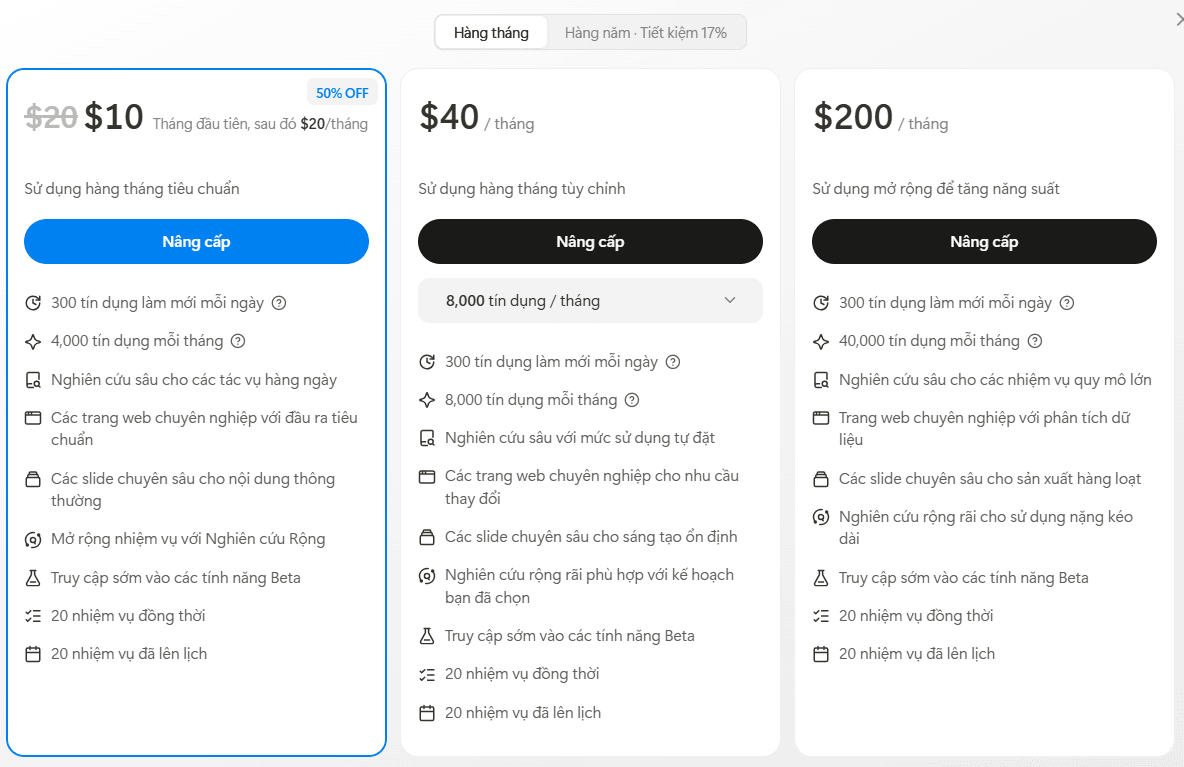Click Nâng cấp for the $200 plan
Image resolution: width=1184 pixels, height=767 pixels.
click(x=984, y=242)
